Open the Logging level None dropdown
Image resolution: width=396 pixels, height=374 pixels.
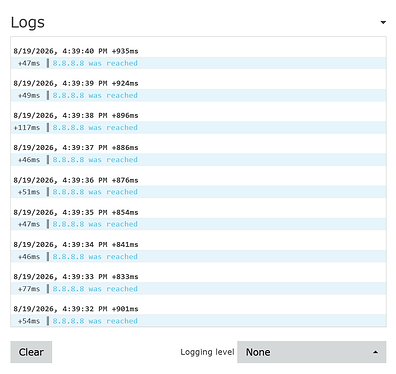point(311,352)
